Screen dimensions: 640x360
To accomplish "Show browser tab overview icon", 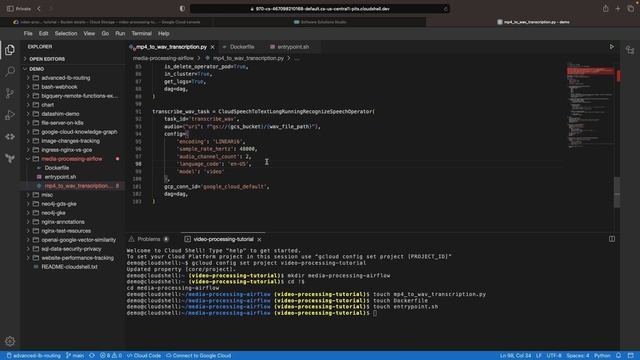I will (631, 9).
